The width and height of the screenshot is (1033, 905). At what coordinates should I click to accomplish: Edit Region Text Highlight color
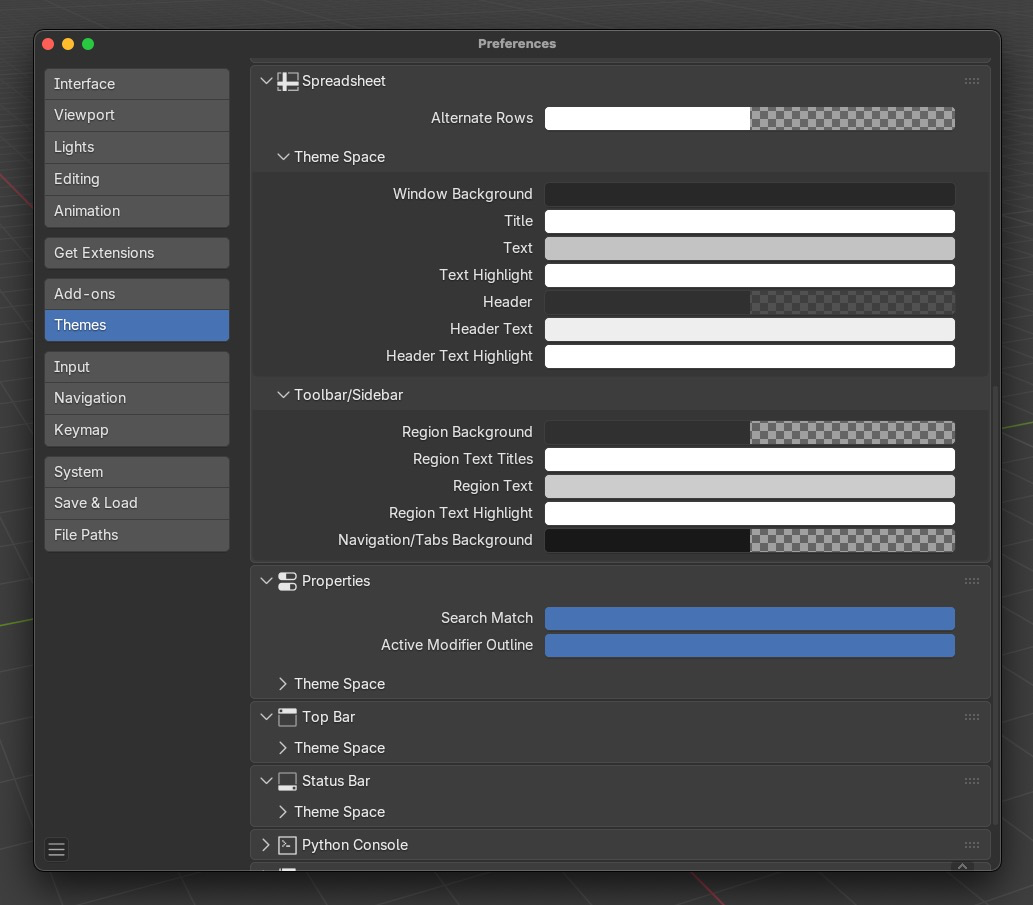pos(750,514)
